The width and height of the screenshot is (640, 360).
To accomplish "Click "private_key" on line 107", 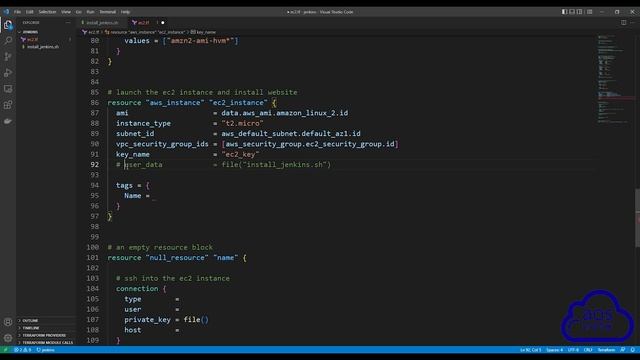I will (147, 320).
